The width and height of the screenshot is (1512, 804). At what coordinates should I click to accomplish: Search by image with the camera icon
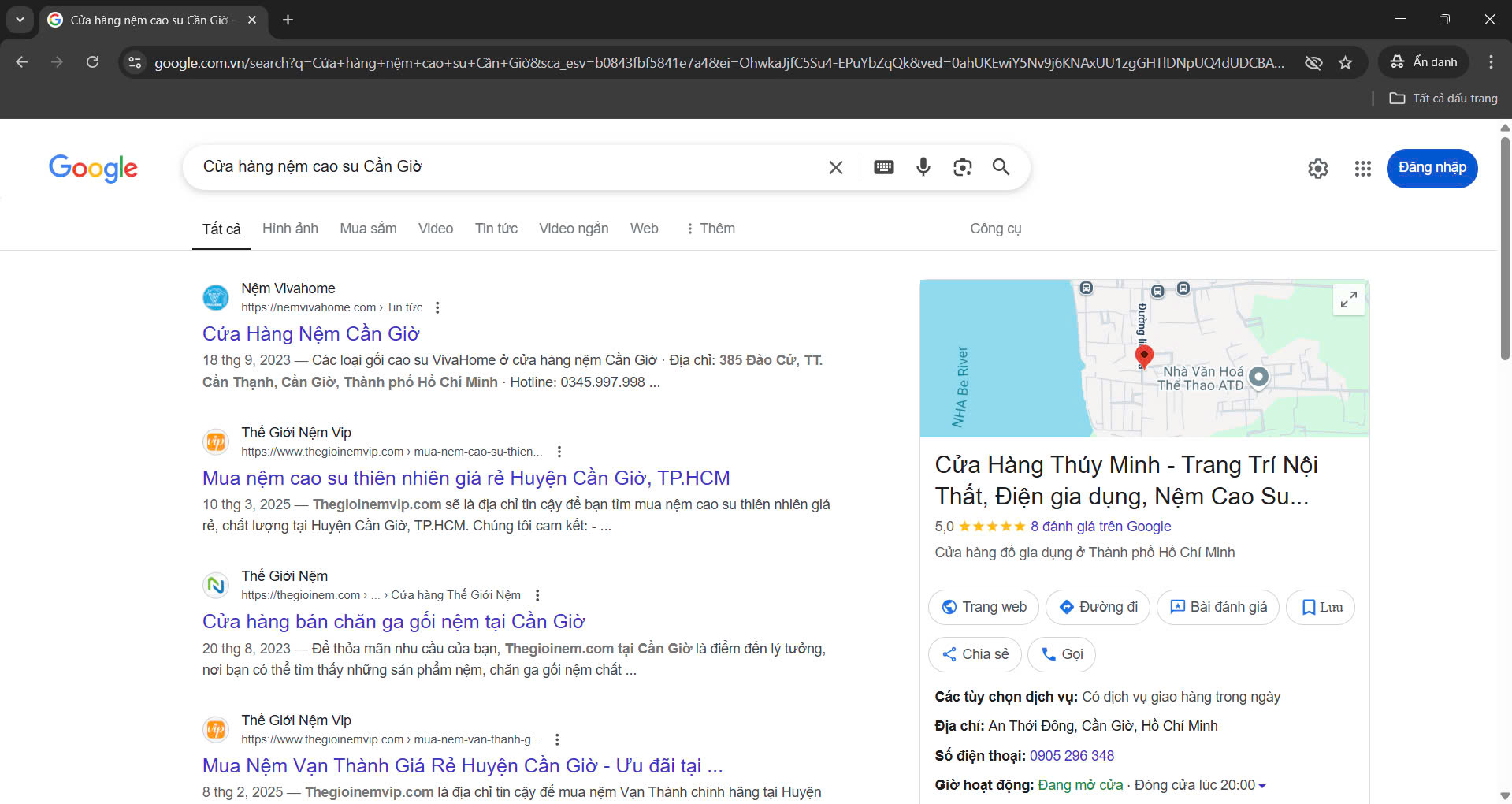coord(962,167)
